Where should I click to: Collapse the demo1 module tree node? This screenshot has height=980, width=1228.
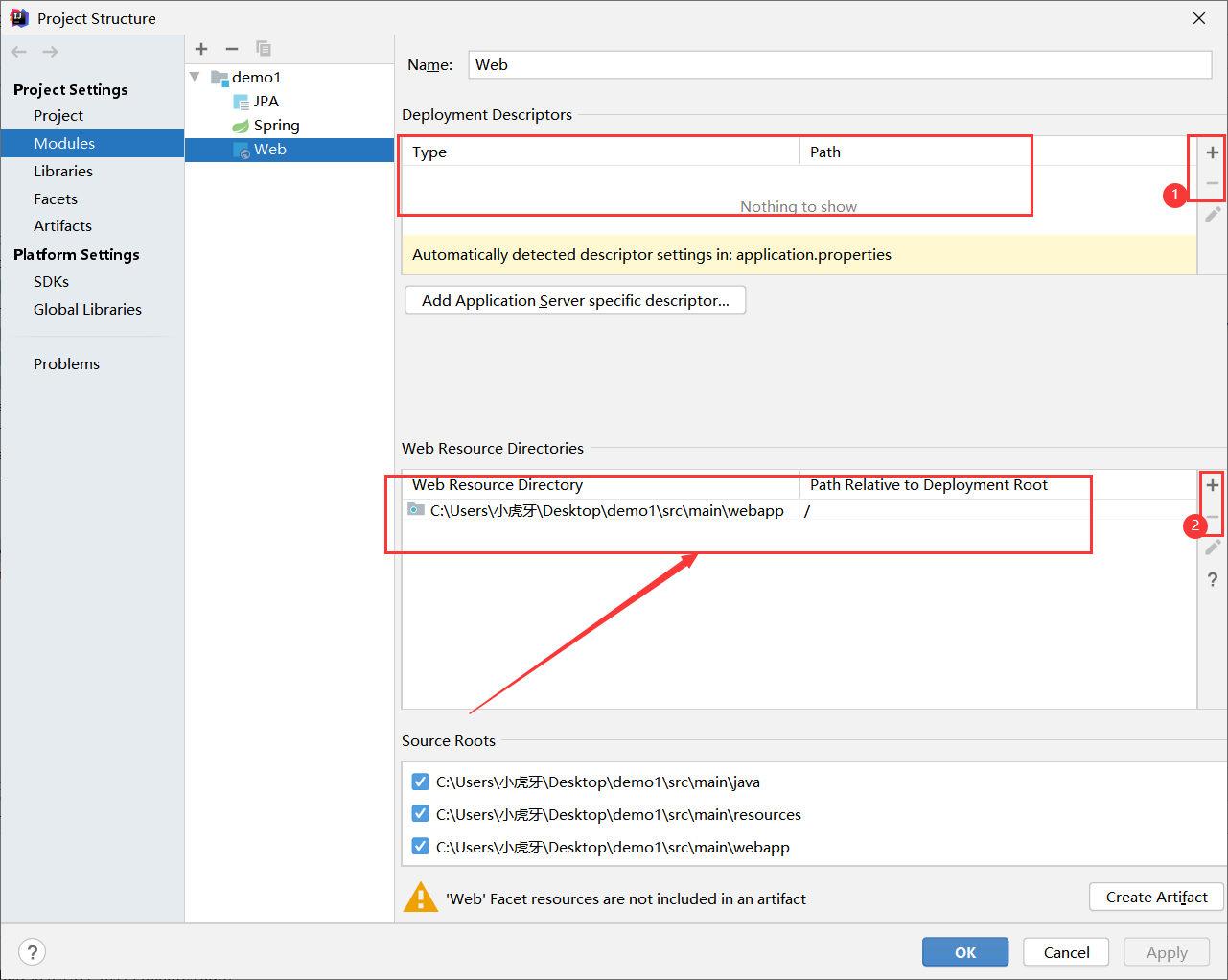click(196, 77)
